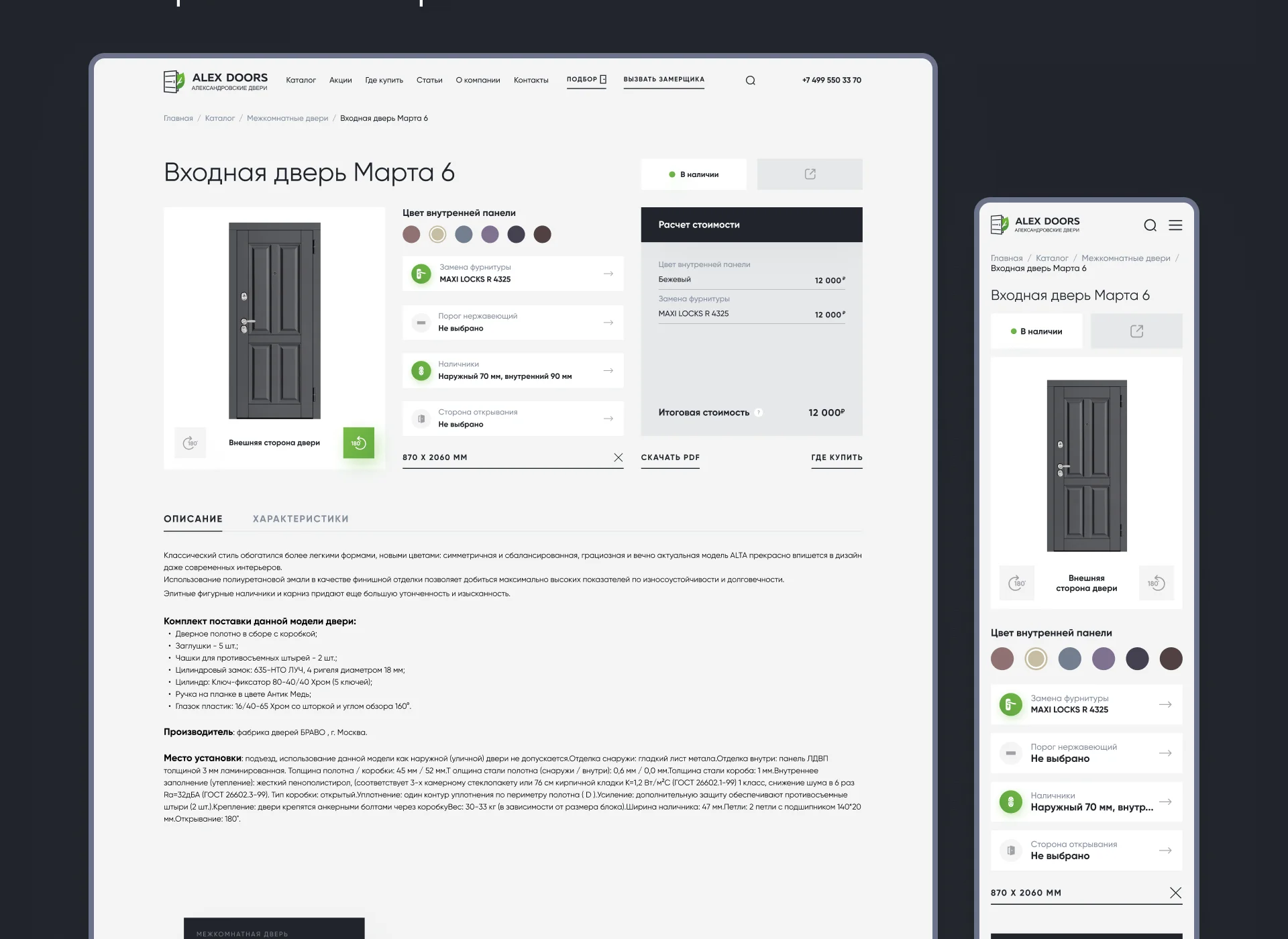Select the dark brown panel color on desktop
Viewport: 1288px width, 939px height.
point(542,234)
